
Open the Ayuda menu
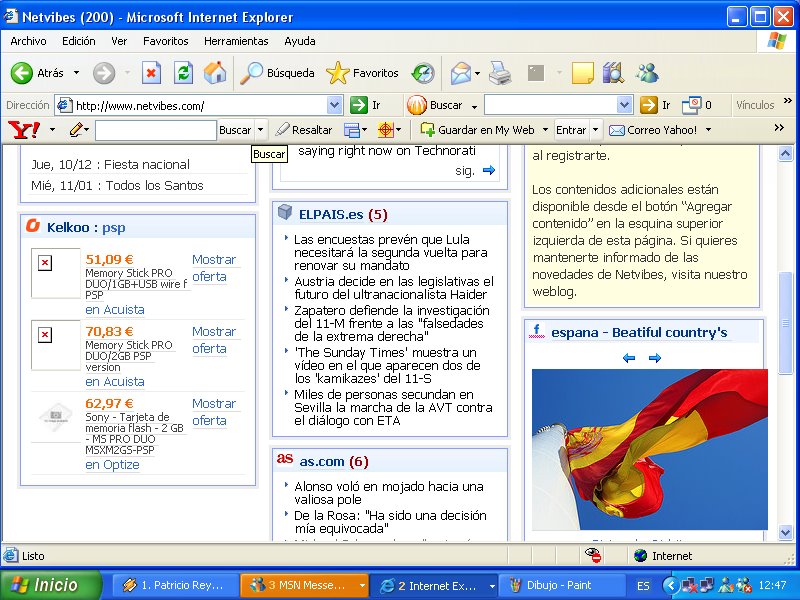[x=299, y=41]
